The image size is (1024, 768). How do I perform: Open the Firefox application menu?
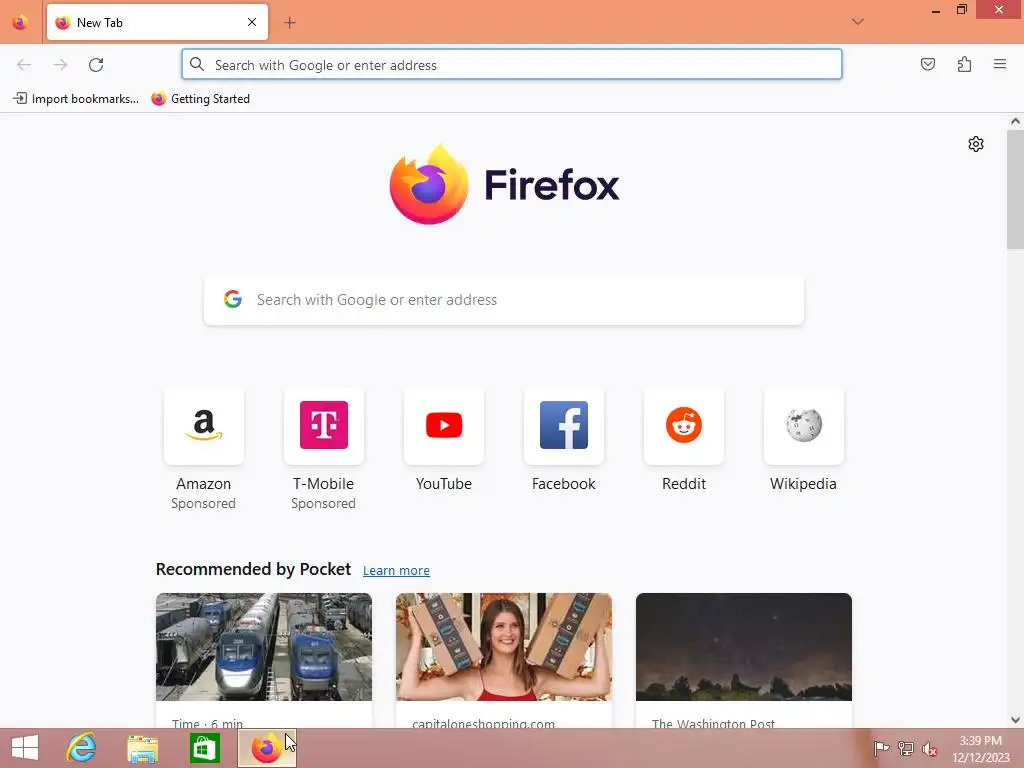coord(1000,64)
